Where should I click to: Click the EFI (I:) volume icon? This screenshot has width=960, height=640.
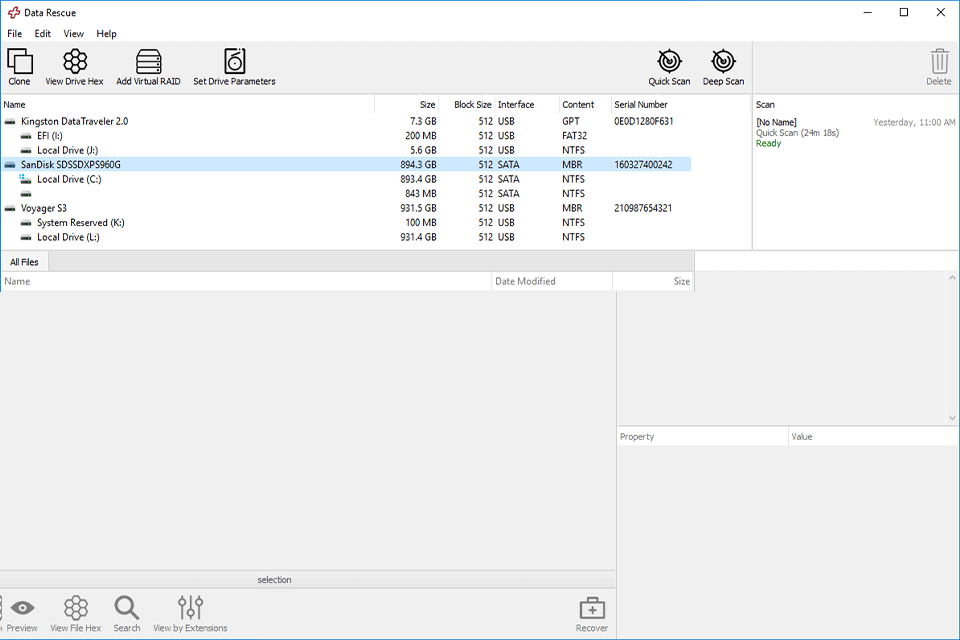[x=26, y=136]
